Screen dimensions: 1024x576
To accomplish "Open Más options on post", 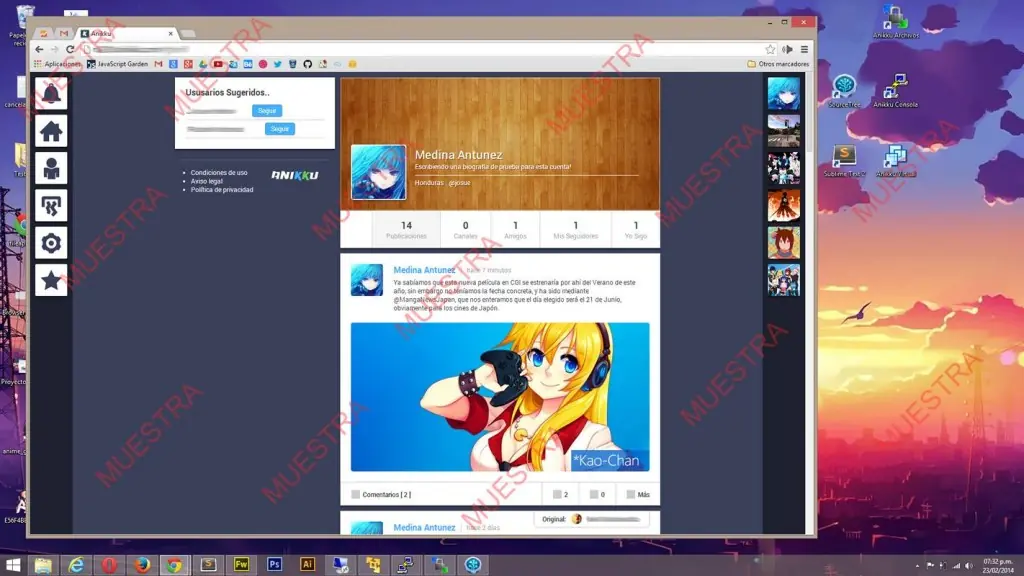I will 638,494.
